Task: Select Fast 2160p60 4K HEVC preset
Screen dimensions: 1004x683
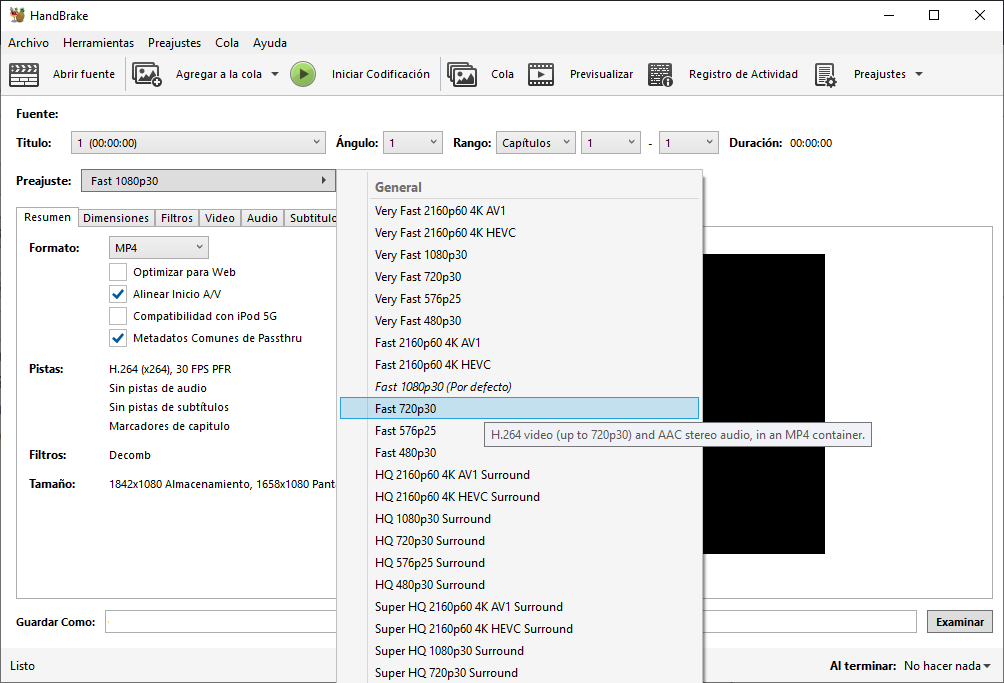Action: click(x=519, y=365)
